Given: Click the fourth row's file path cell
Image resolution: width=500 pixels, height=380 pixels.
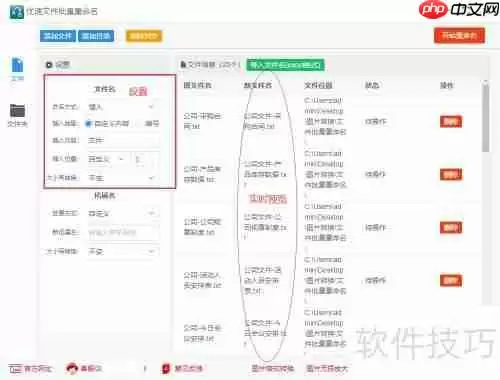Looking at the screenshot, I should (325, 280).
